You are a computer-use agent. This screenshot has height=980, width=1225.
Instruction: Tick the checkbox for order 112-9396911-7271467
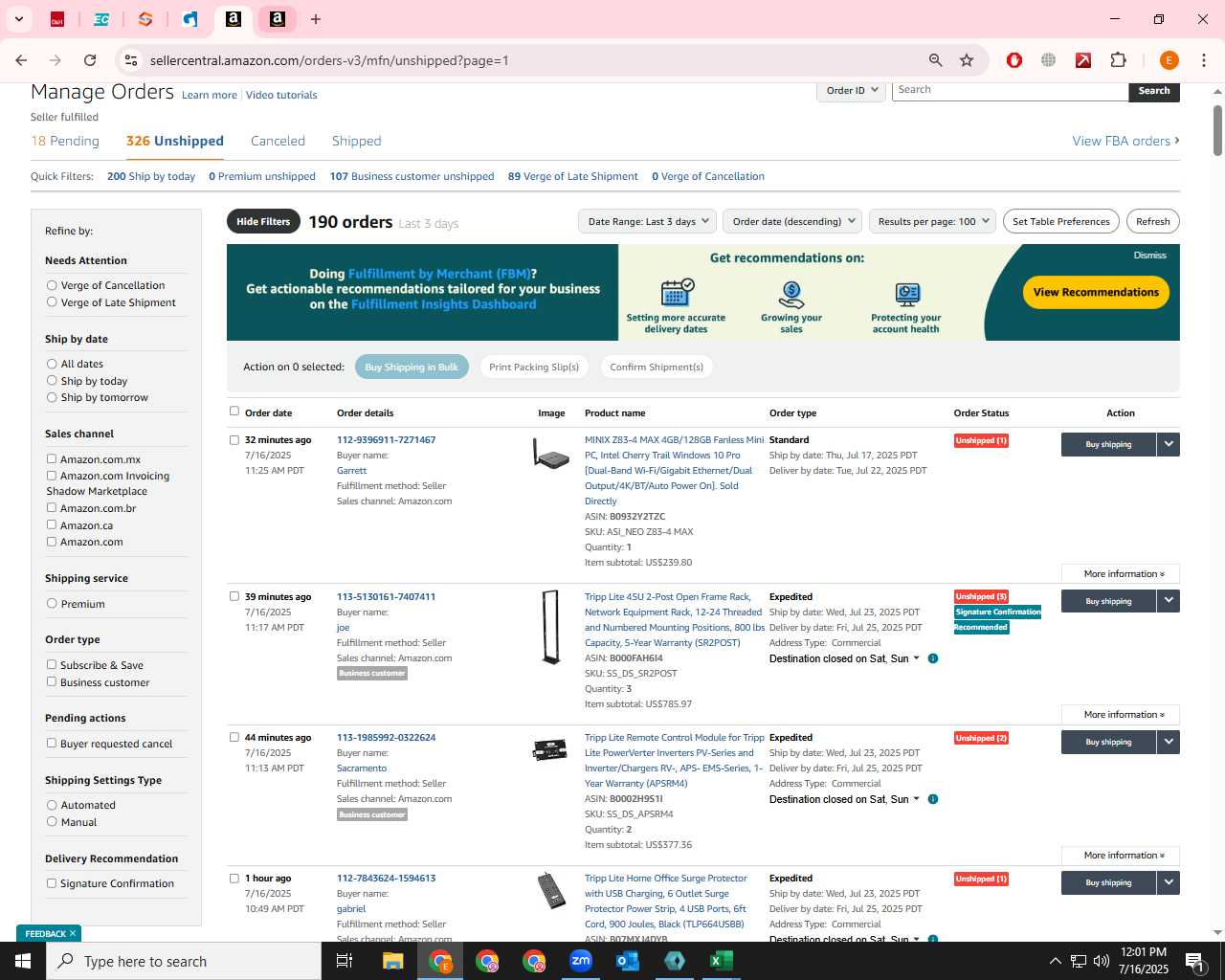tap(234, 440)
